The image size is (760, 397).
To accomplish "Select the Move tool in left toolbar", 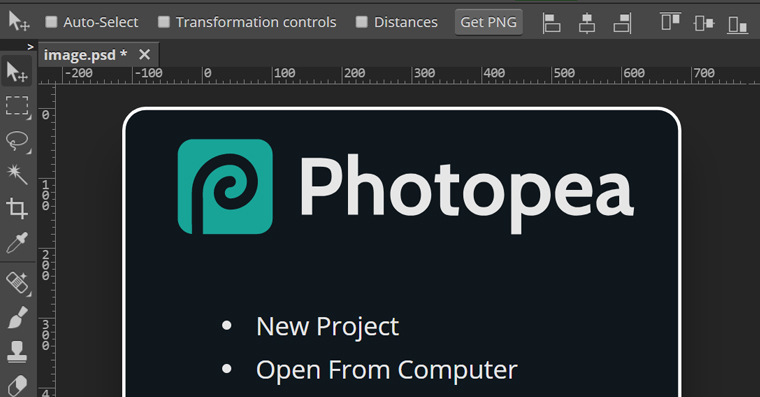I will (x=17, y=72).
